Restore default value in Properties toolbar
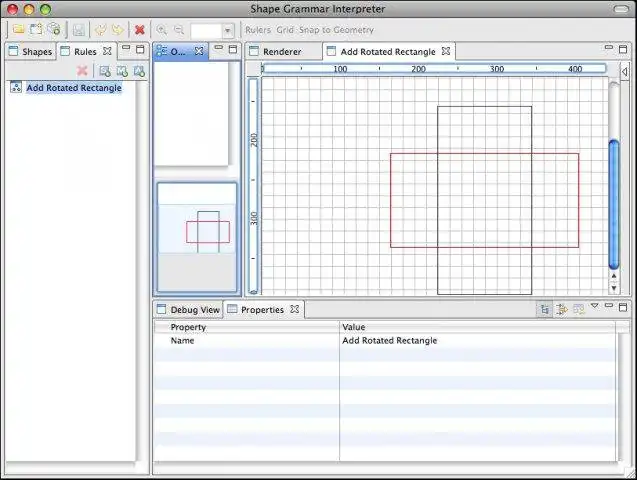Screen dimensions: 637x480 point(578,309)
